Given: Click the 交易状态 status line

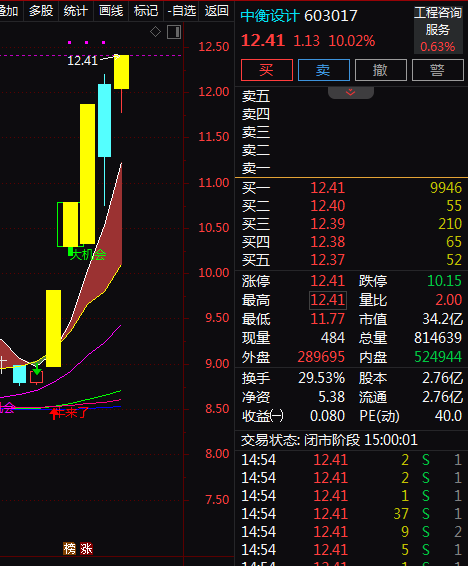Looking at the screenshot, I should coord(329,440).
